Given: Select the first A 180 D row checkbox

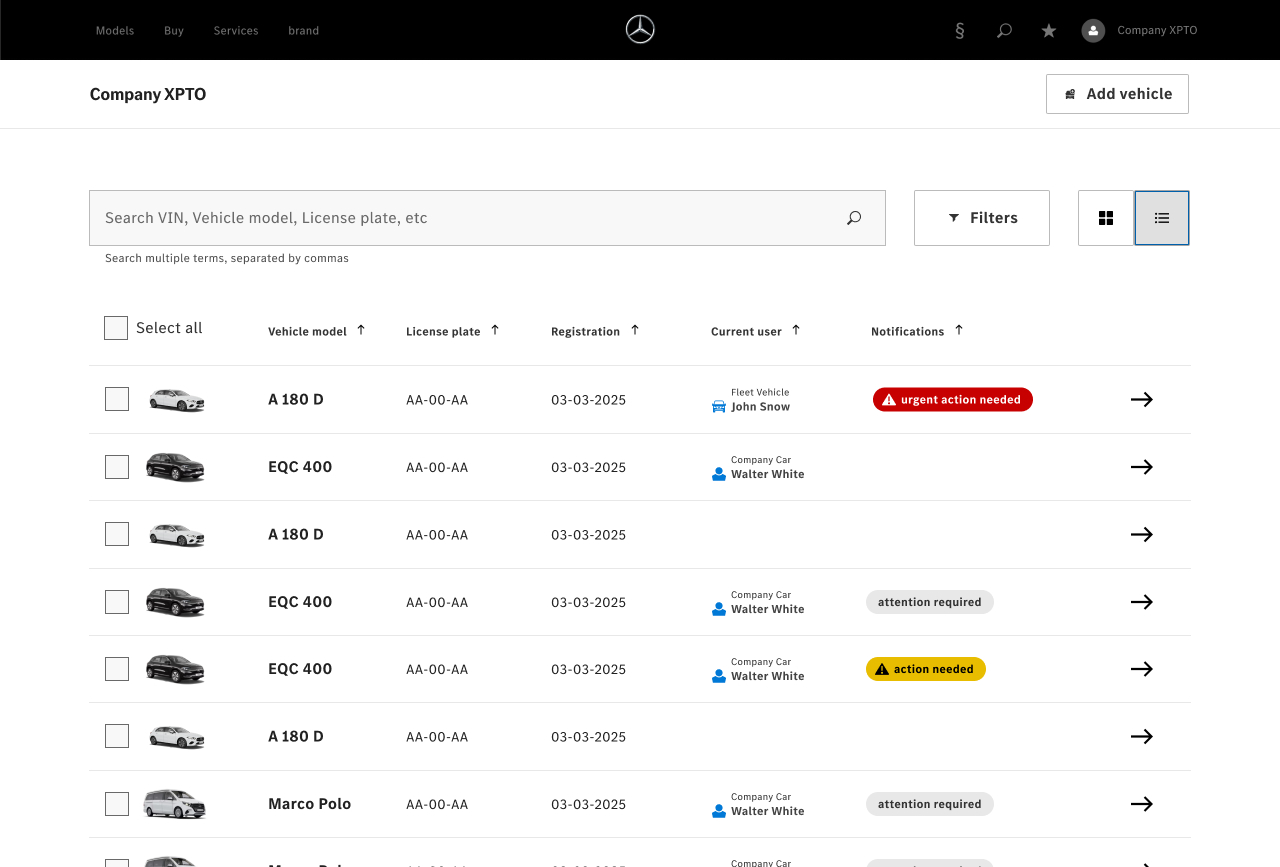Looking at the screenshot, I should (x=117, y=399).
